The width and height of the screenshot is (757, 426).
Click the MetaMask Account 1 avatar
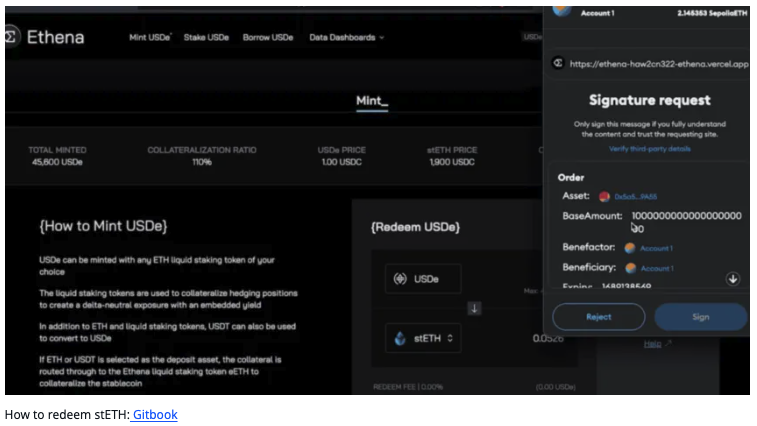coord(562,11)
